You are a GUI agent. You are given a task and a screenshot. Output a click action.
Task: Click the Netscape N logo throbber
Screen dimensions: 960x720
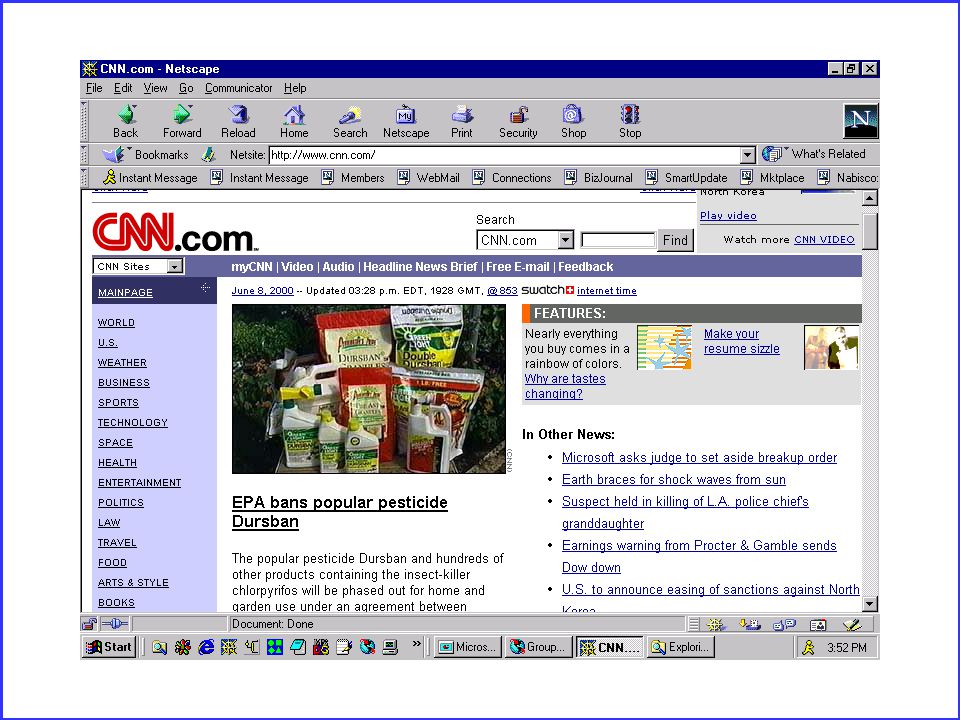click(x=861, y=121)
